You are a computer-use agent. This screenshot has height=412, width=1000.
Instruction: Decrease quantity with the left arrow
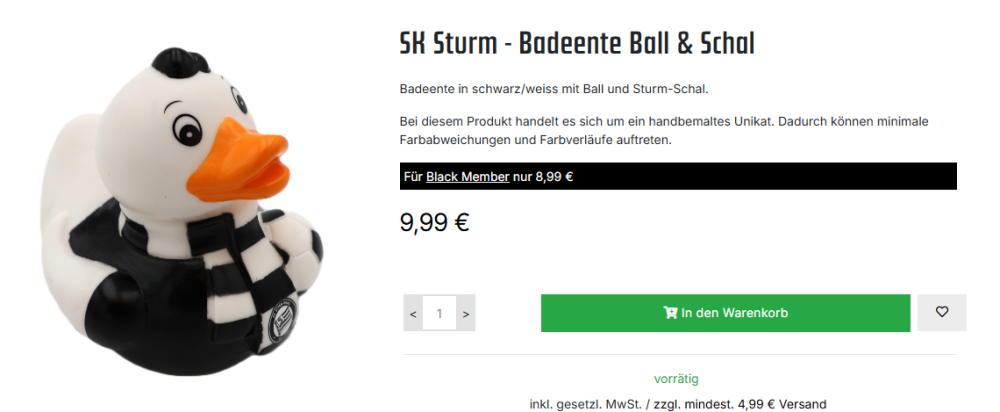coord(413,313)
